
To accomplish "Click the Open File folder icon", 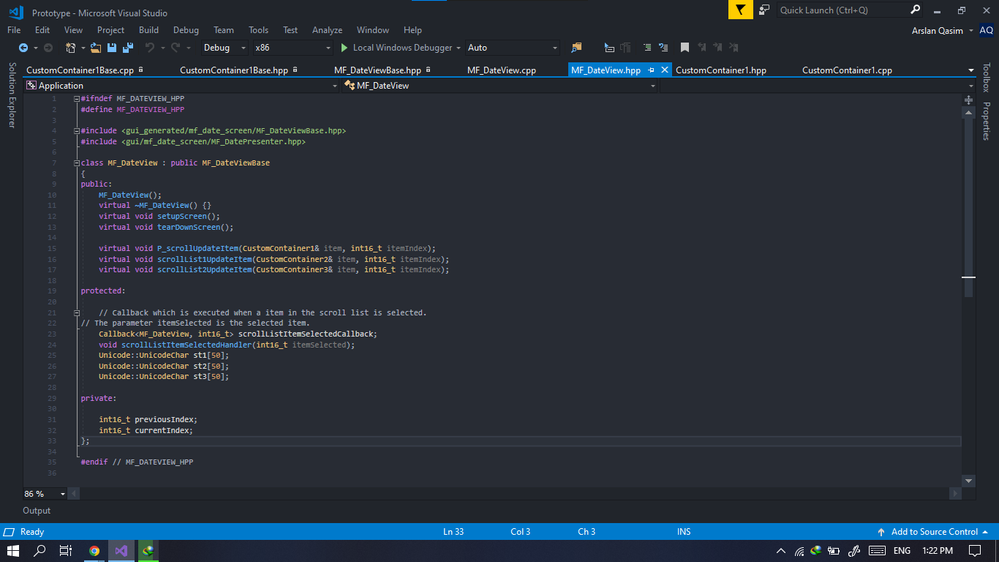I will tap(96, 48).
